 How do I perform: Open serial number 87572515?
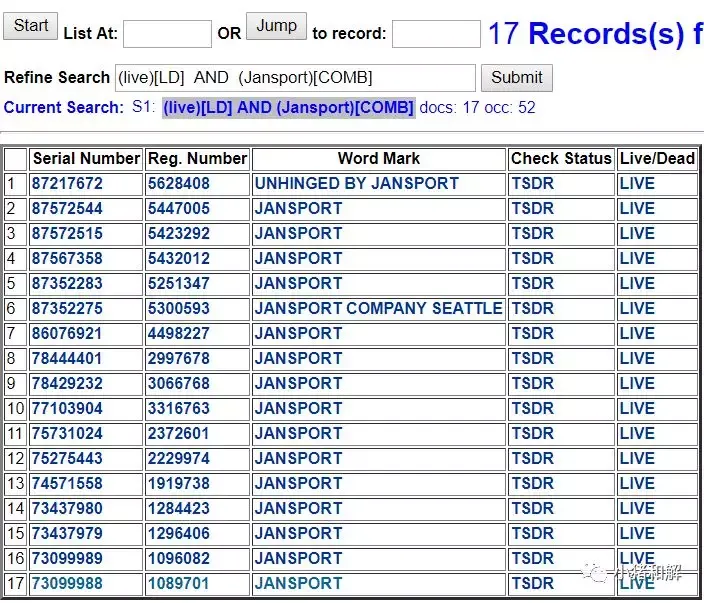[x=67, y=233]
